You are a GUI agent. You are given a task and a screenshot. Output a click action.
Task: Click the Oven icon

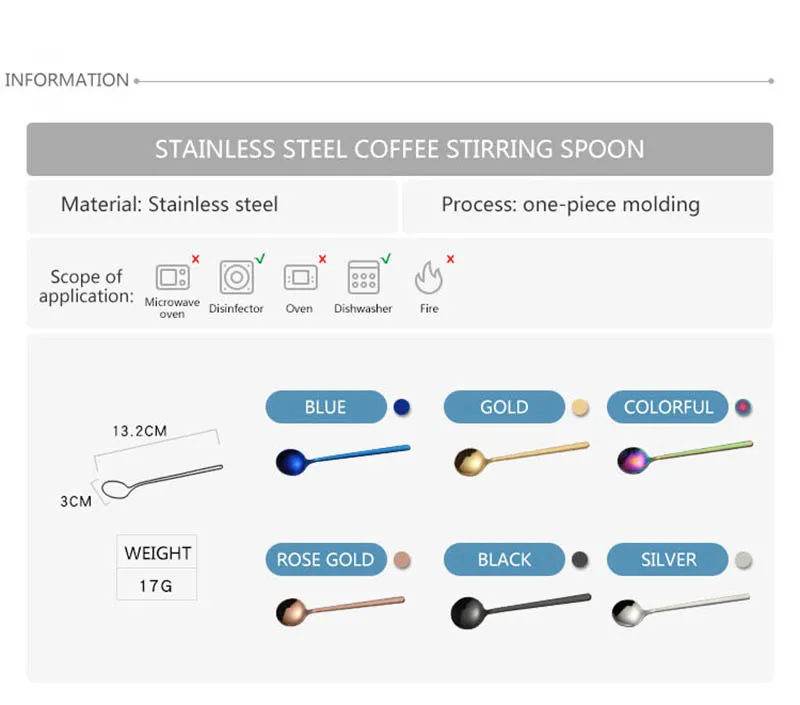pyautogui.click(x=301, y=278)
